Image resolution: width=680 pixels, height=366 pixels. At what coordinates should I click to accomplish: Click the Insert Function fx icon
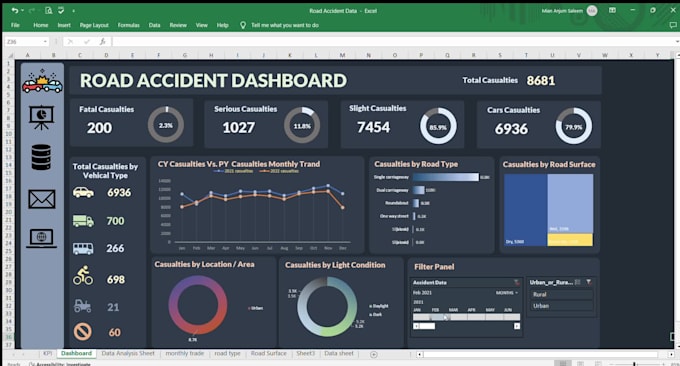pos(102,42)
